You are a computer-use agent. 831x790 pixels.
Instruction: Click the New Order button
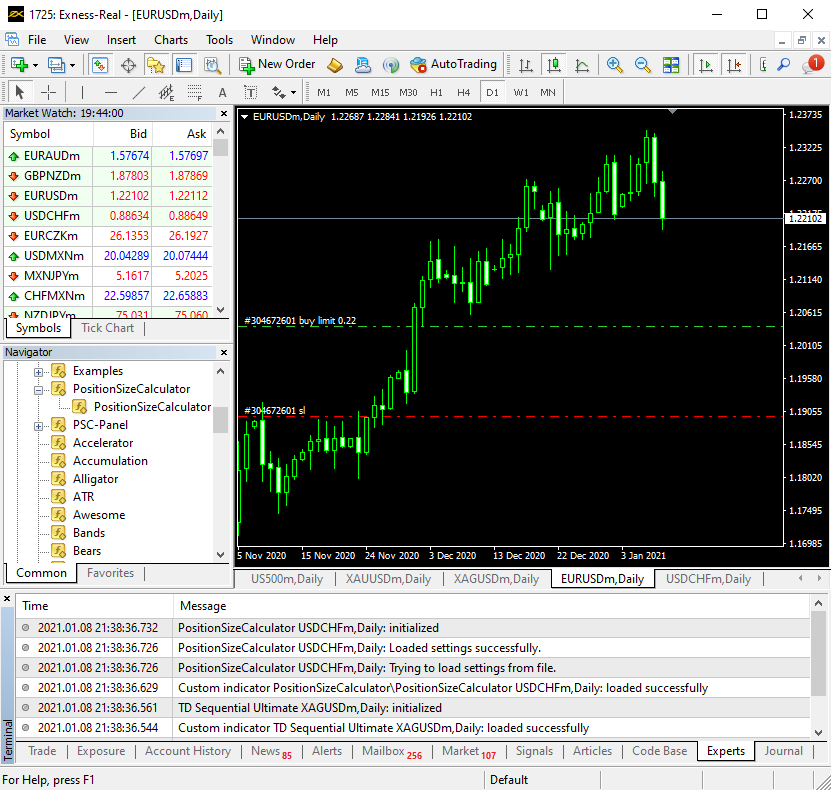click(277, 64)
